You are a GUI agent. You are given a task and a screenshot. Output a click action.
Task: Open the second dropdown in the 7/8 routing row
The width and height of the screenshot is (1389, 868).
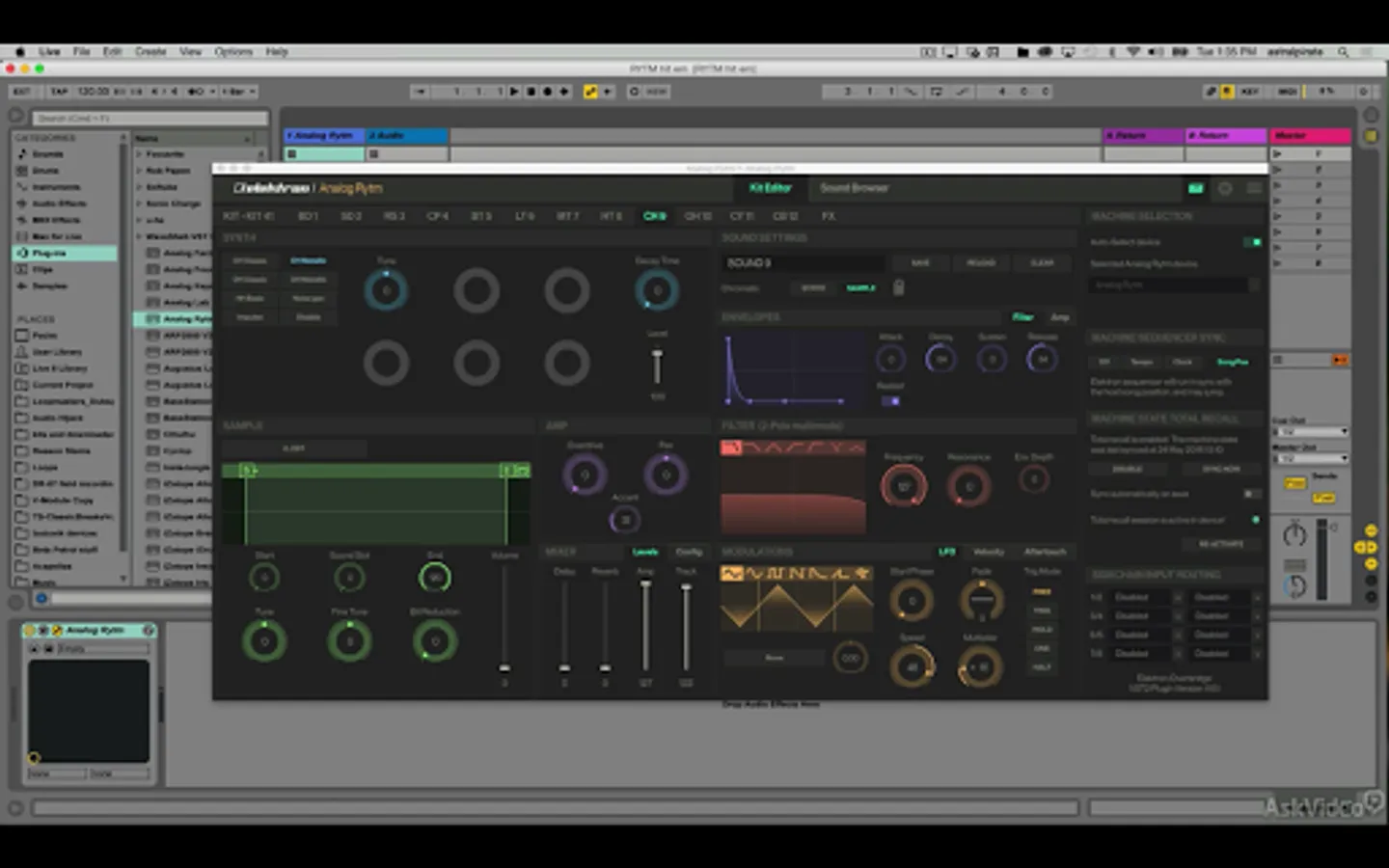point(1225,653)
